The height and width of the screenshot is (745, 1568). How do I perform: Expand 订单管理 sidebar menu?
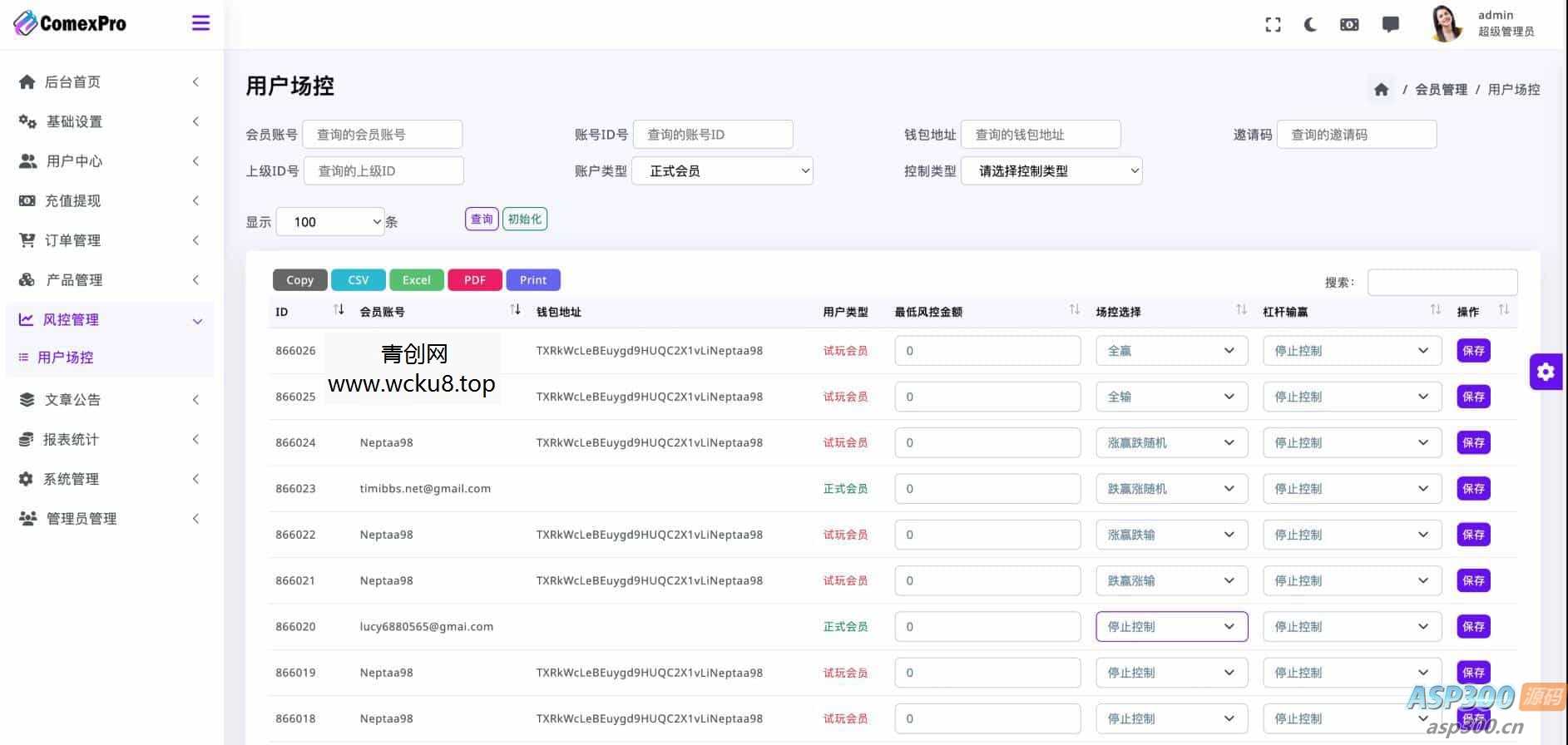coord(108,240)
